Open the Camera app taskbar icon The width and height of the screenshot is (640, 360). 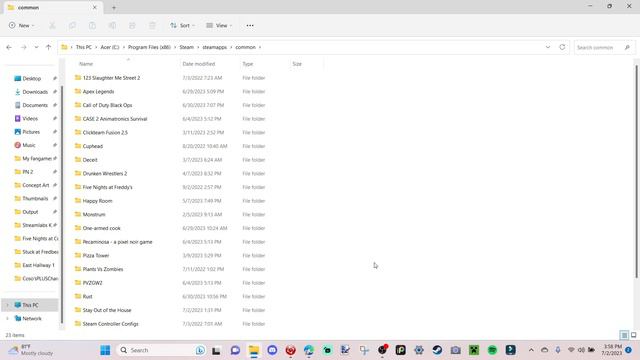pyautogui.click(x=456, y=350)
